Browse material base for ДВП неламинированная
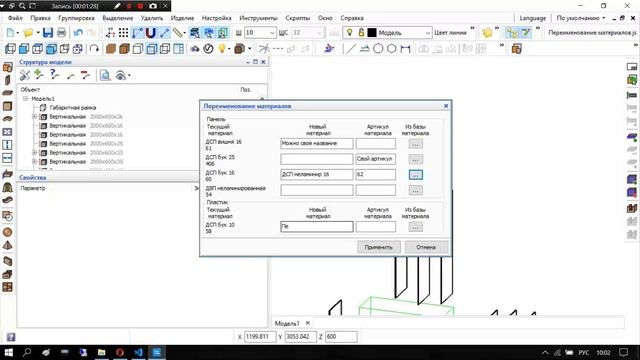This screenshot has width=640, height=360. [416, 190]
